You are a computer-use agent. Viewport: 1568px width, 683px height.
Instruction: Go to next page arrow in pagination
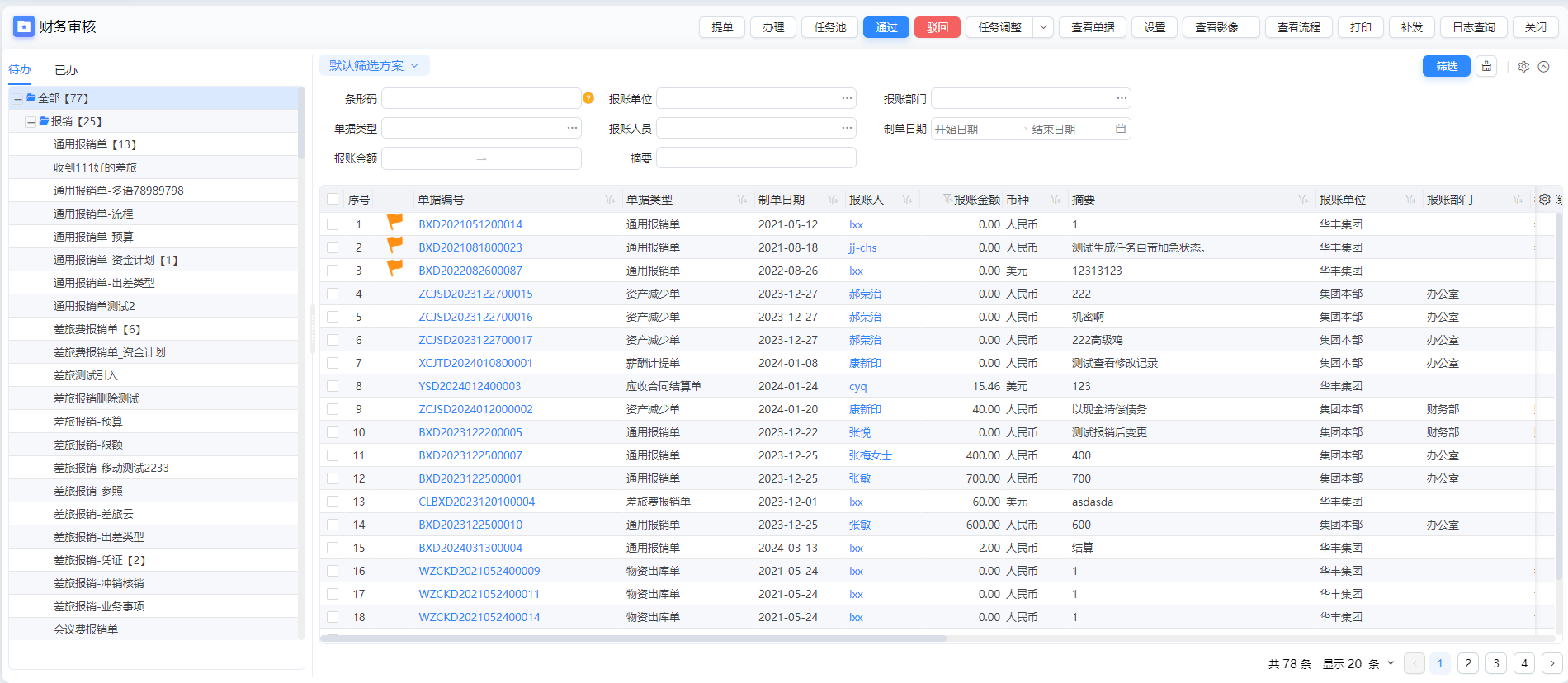click(x=1552, y=663)
